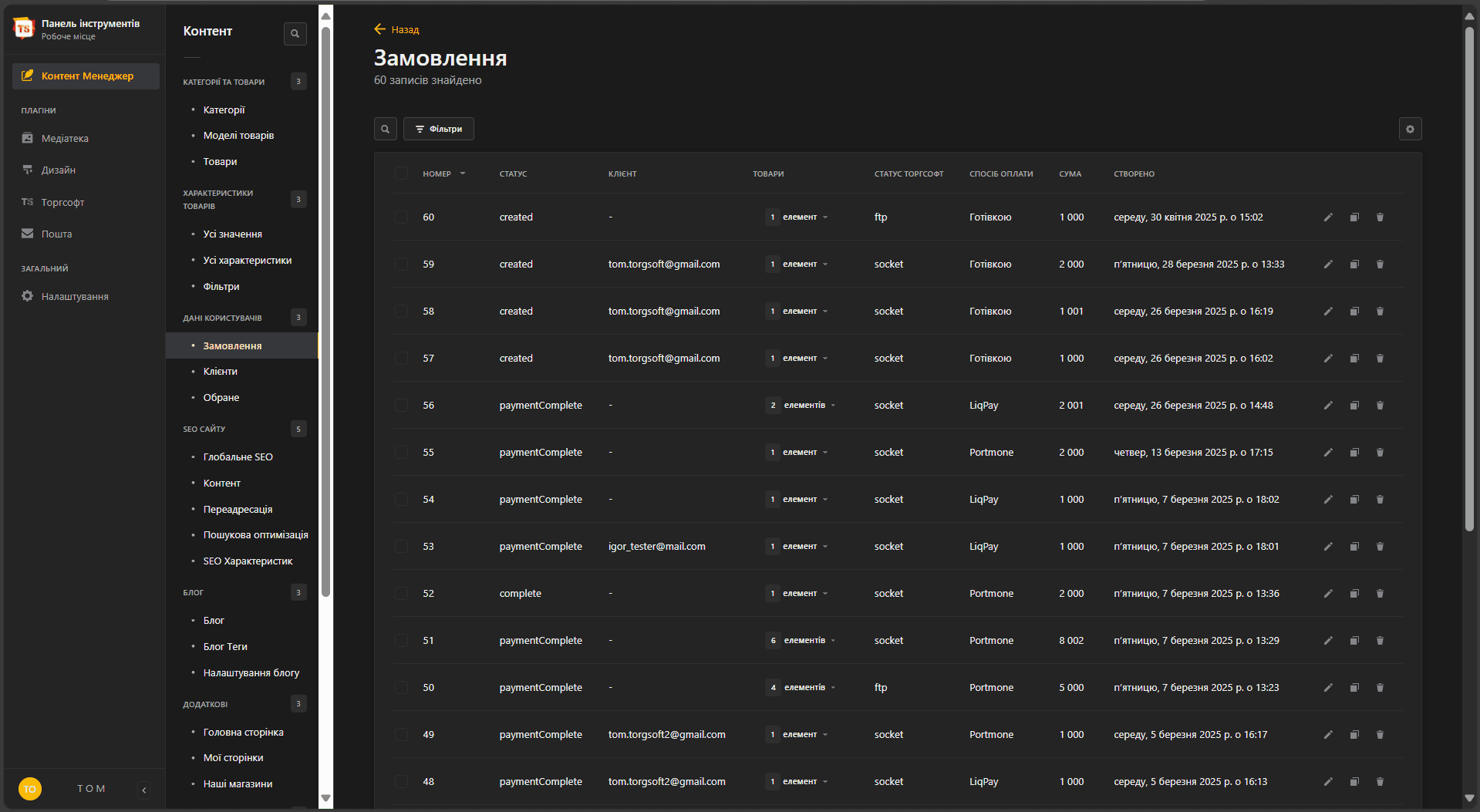Check the checkbox for order 52
The image size is (1480, 812).
(x=402, y=594)
